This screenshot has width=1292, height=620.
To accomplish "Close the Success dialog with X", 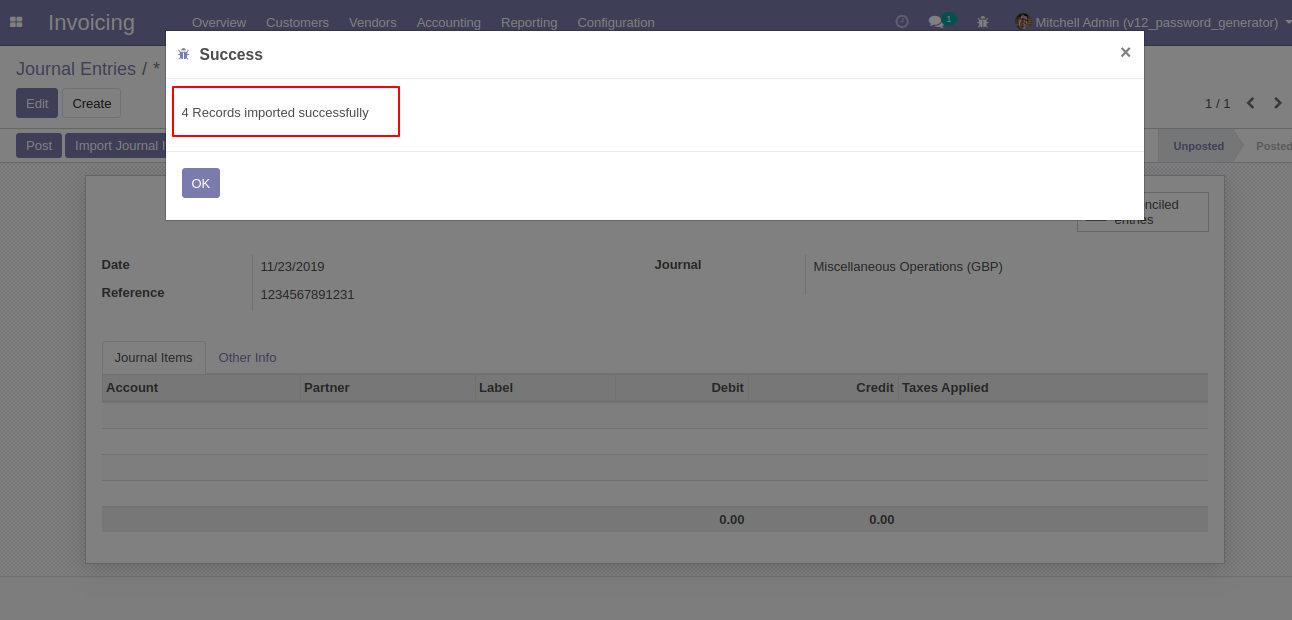I will [1125, 53].
